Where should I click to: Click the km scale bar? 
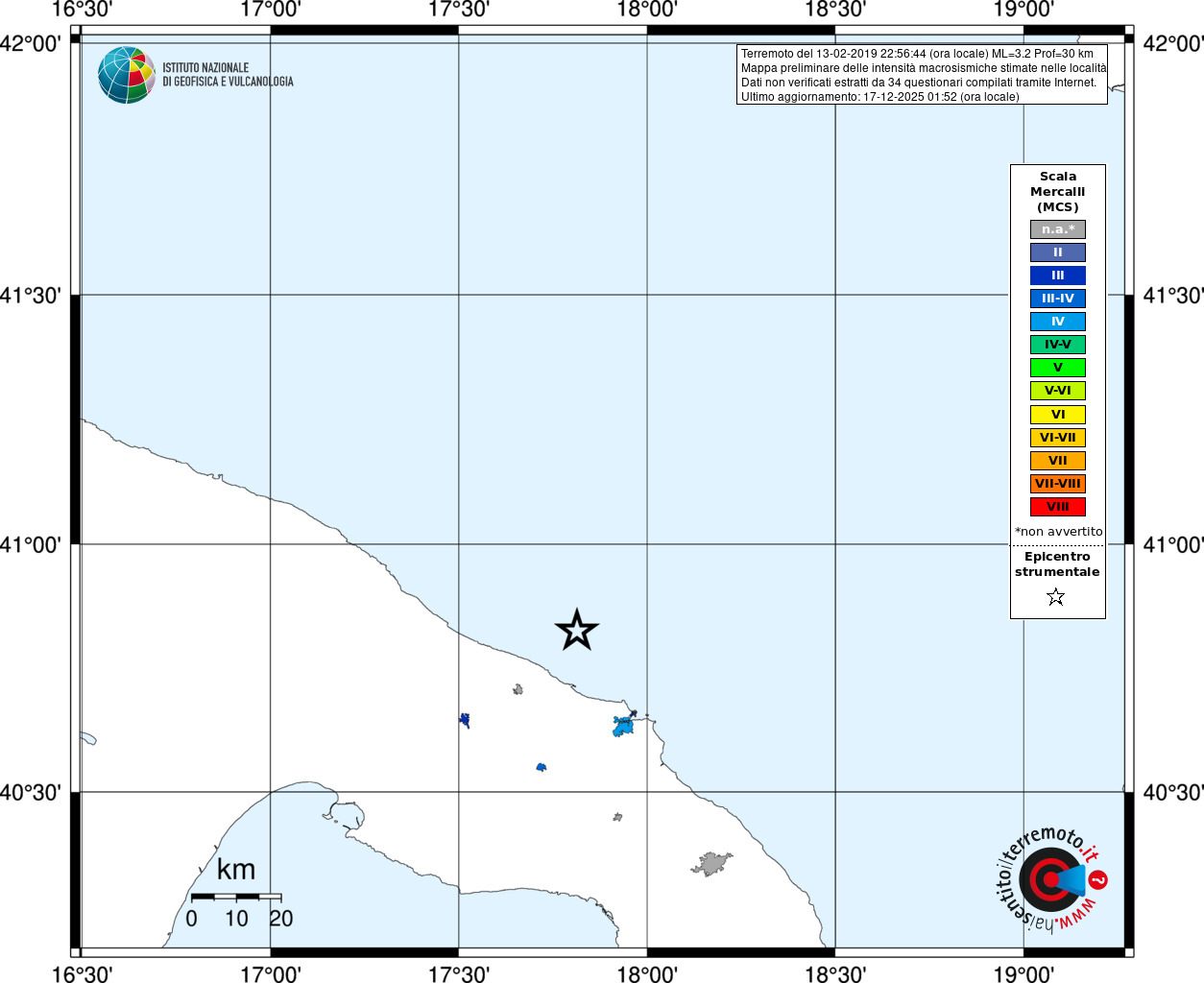point(236,897)
